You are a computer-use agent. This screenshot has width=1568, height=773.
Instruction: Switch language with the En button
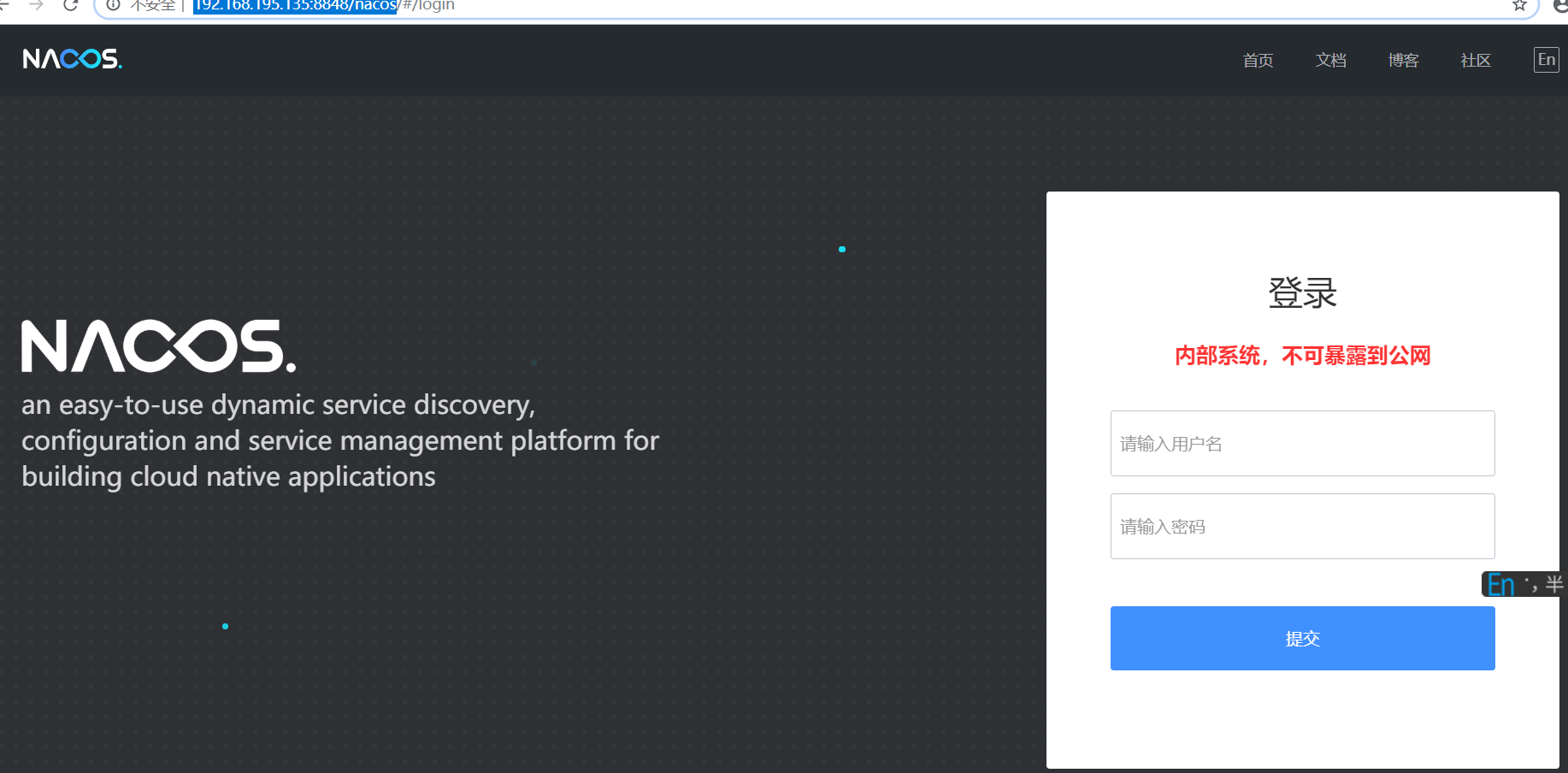coord(1546,60)
